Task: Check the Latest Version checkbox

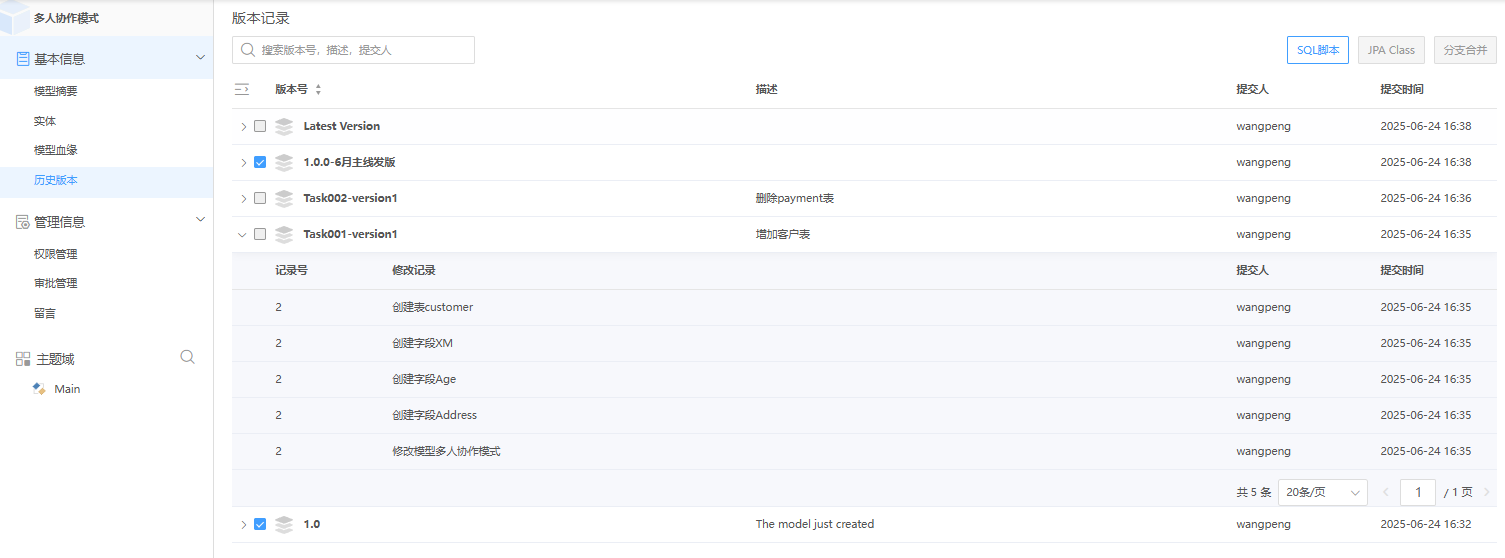Action: 260,126
